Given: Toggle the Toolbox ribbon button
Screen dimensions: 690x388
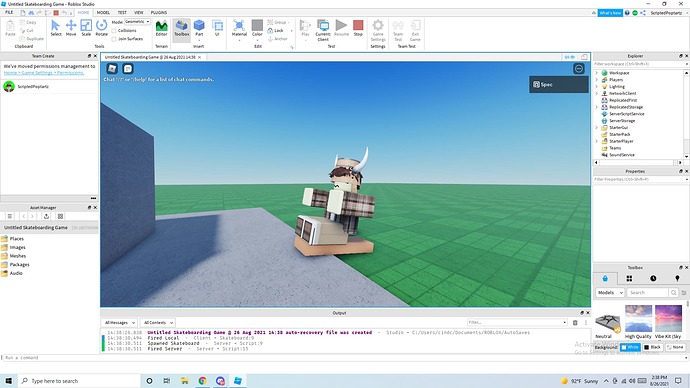Looking at the screenshot, I should 181,29.
